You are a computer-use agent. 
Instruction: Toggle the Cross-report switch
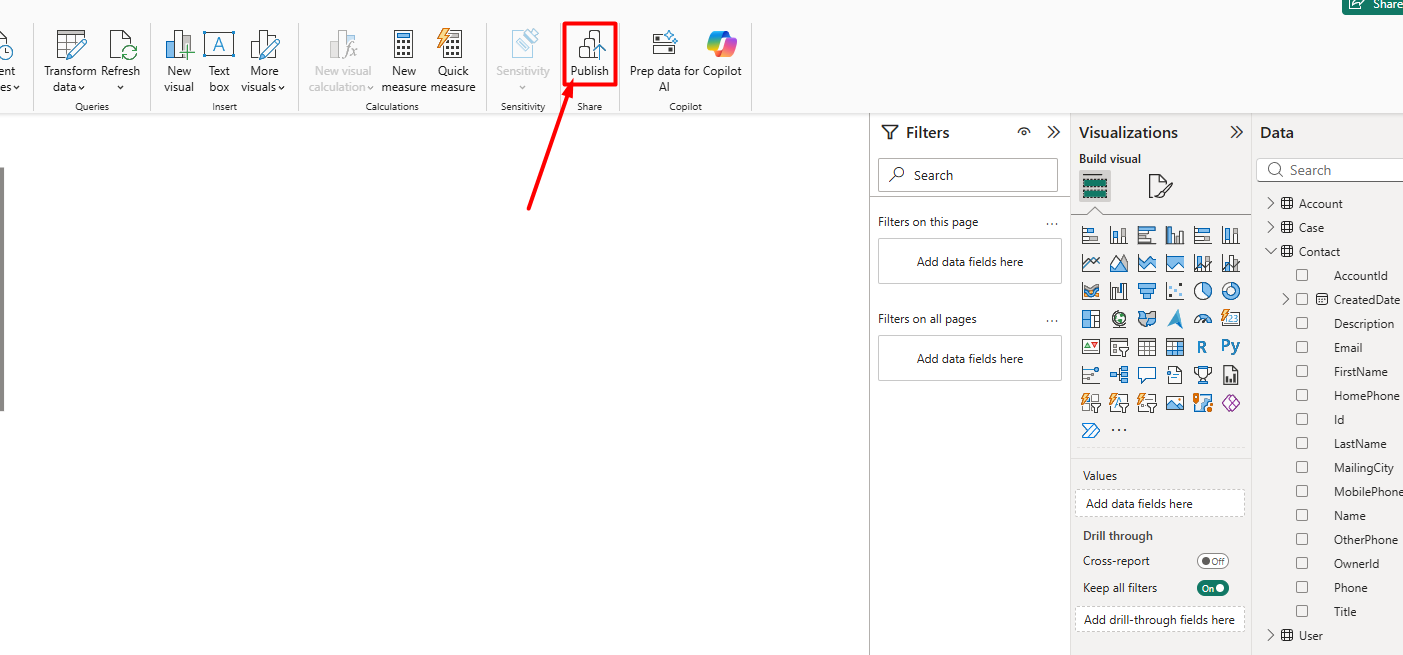[x=1212, y=562]
